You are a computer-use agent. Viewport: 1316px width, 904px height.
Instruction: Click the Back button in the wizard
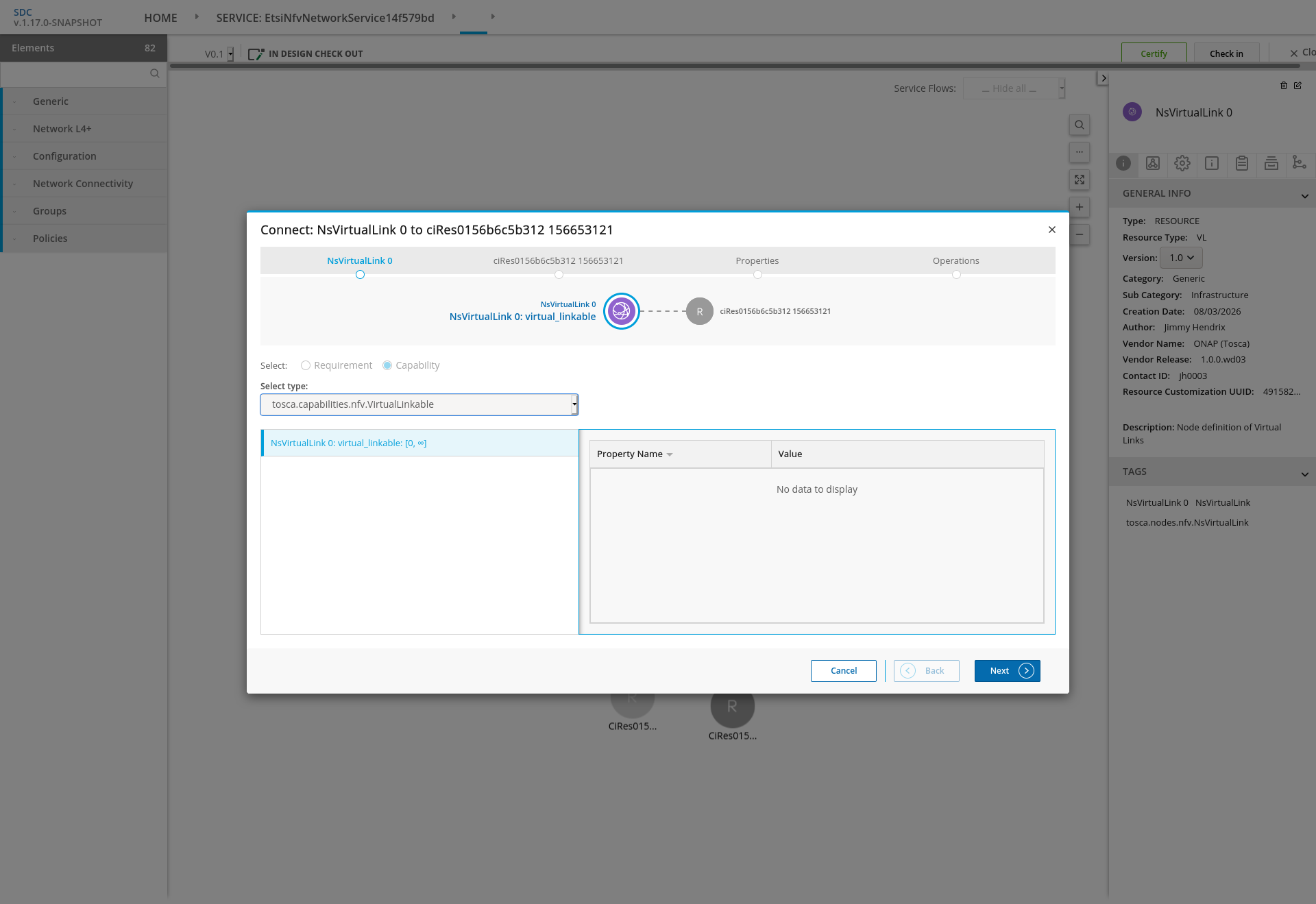[x=926, y=671]
